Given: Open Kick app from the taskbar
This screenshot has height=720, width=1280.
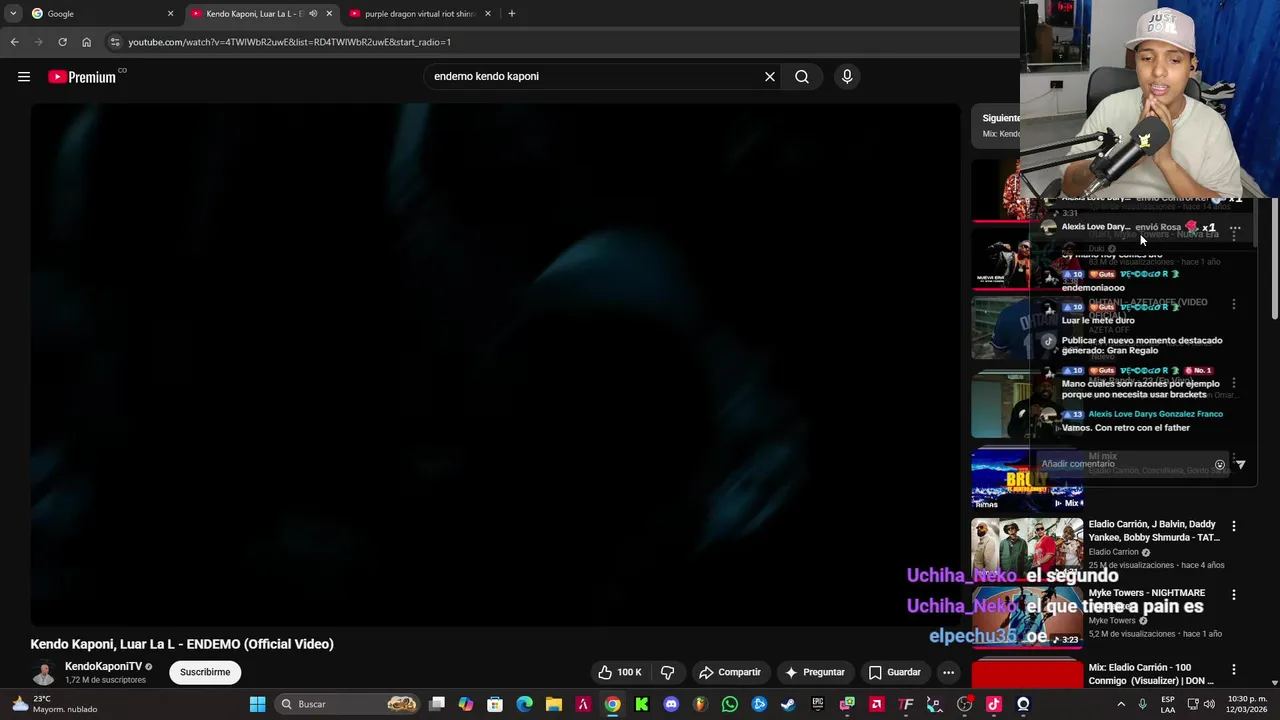Looking at the screenshot, I should pyautogui.click(x=642, y=704).
